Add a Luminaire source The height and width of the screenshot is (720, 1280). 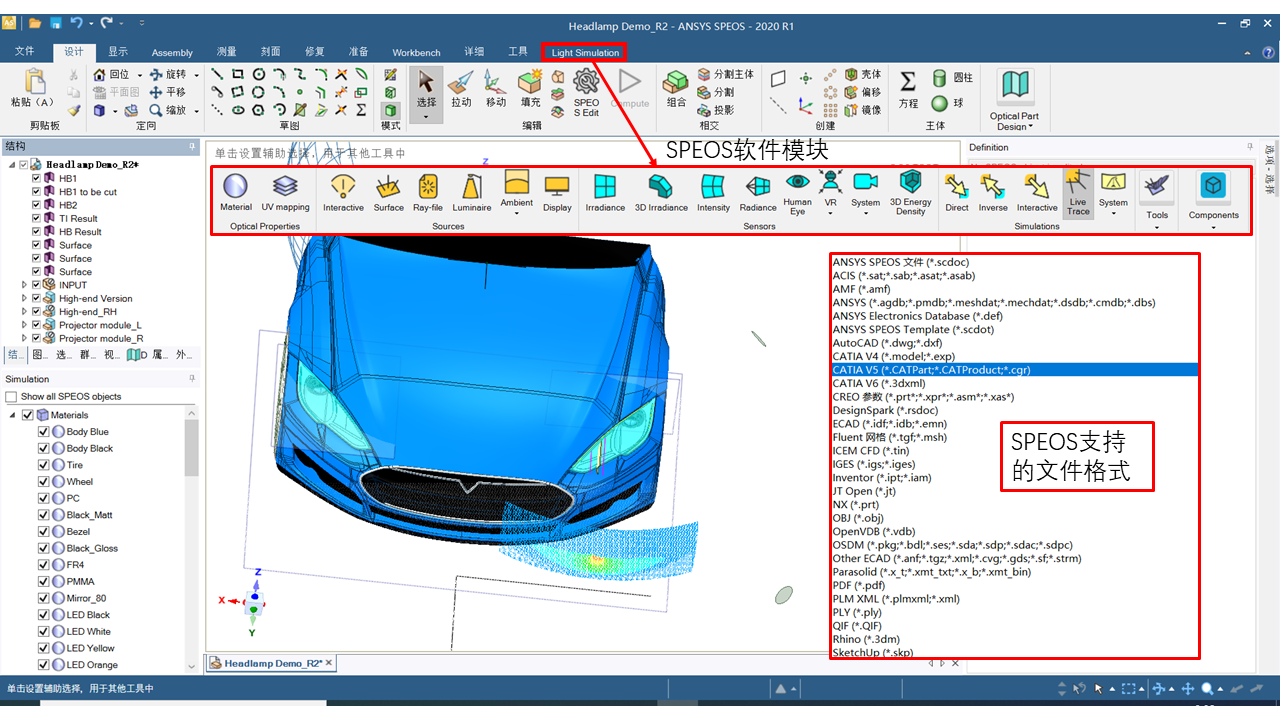pyautogui.click(x=472, y=192)
